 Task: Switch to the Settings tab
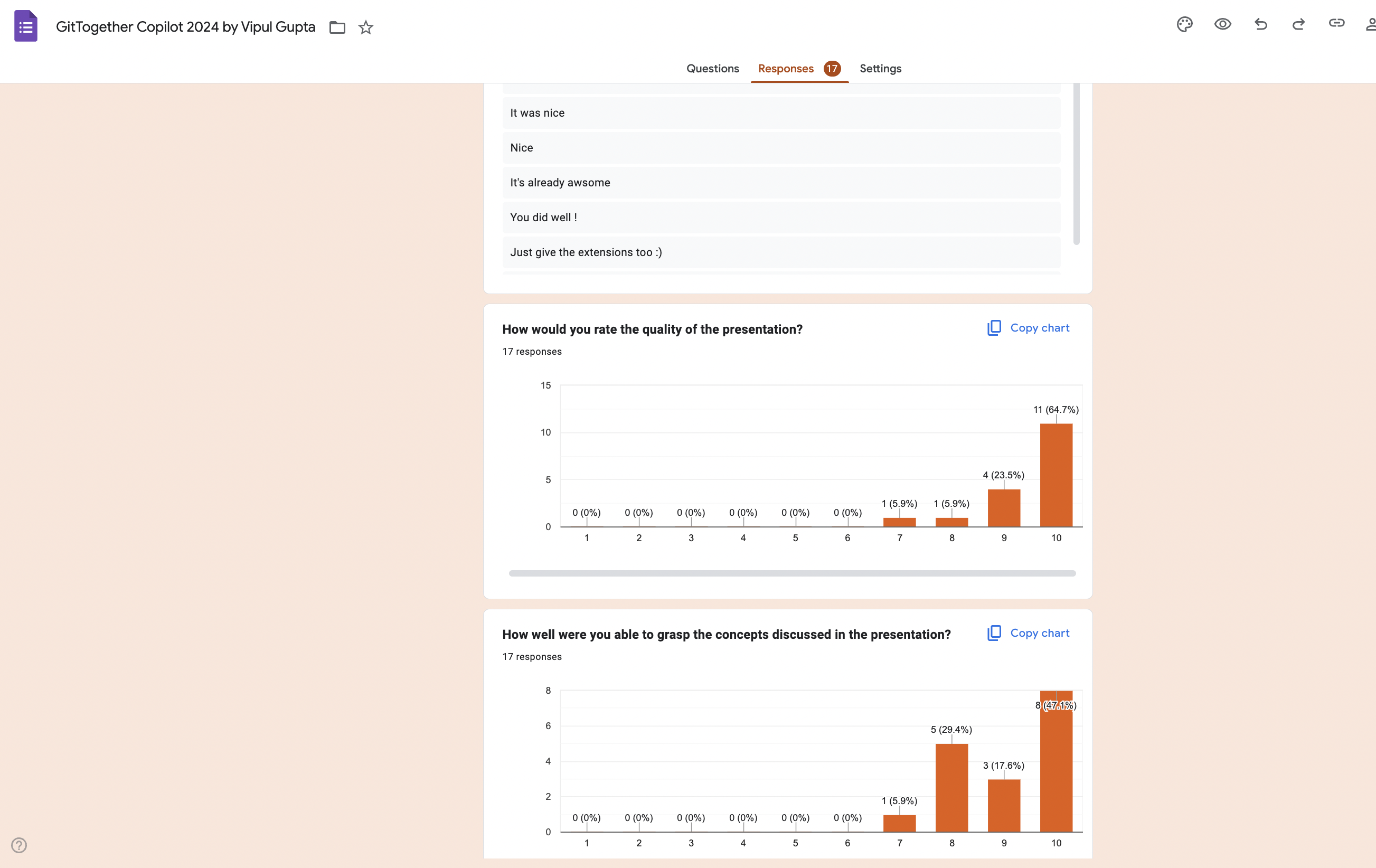coord(880,69)
